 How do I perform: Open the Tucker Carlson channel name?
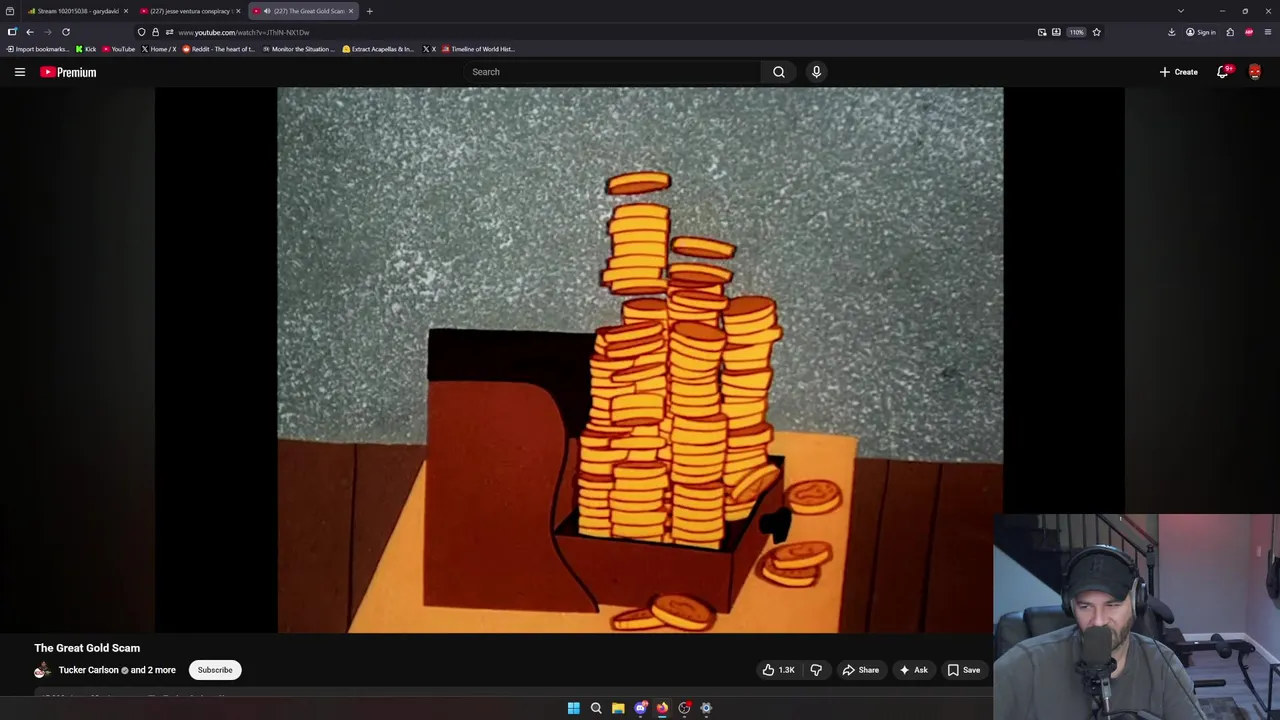click(89, 670)
